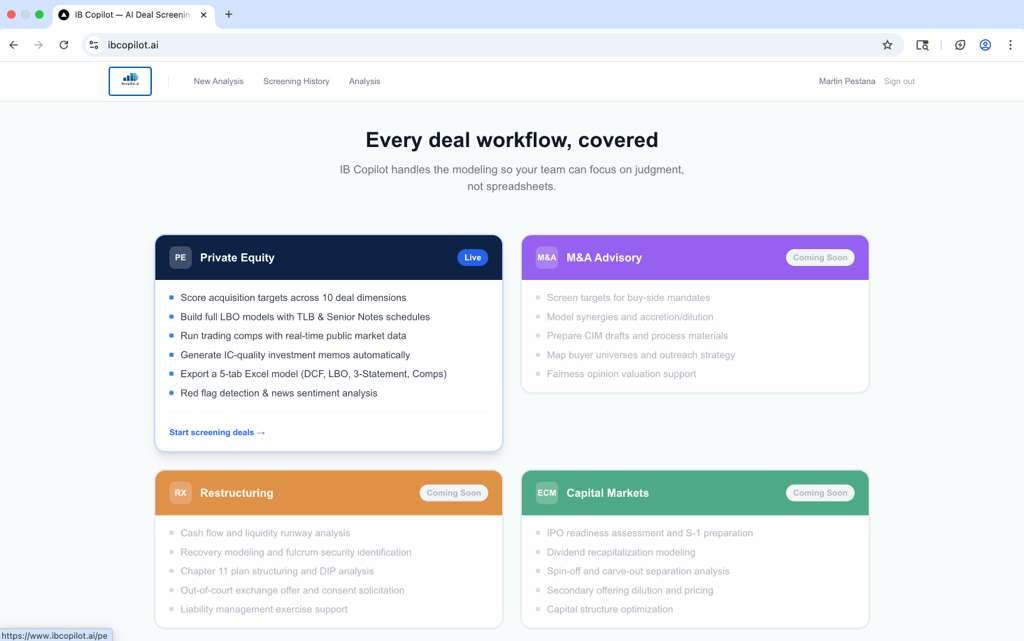Click 'Screen targets for buy-side mandates'
The height and width of the screenshot is (641, 1024).
tap(628, 298)
